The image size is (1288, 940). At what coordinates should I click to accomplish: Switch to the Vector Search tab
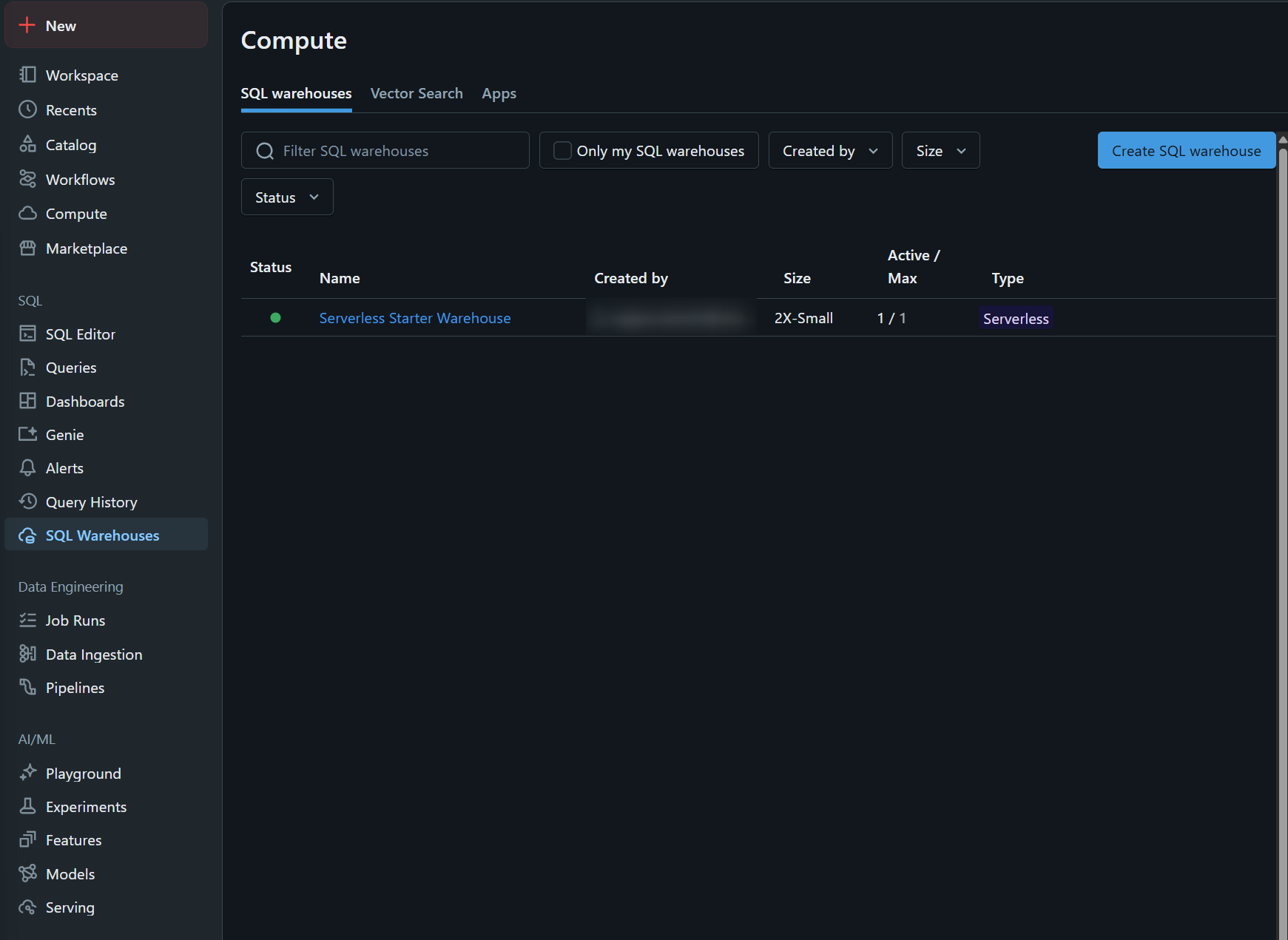(417, 94)
